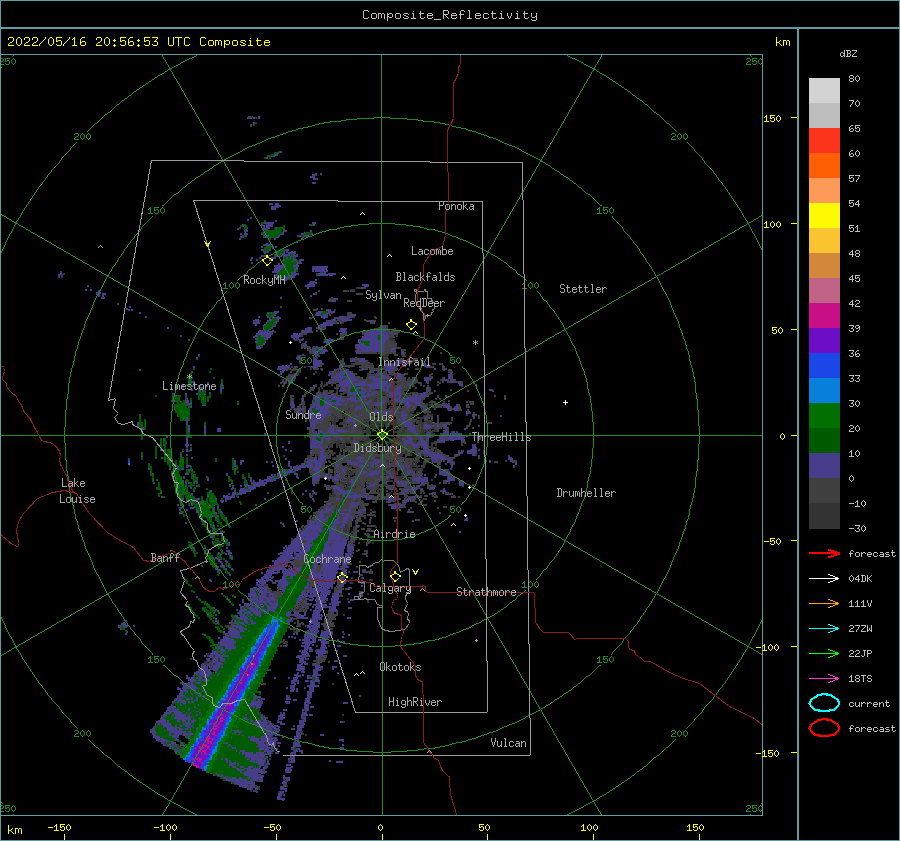The width and height of the screenshot is (900, 841).
Task: Click the Didsbury label
Action: coord(378,448)
